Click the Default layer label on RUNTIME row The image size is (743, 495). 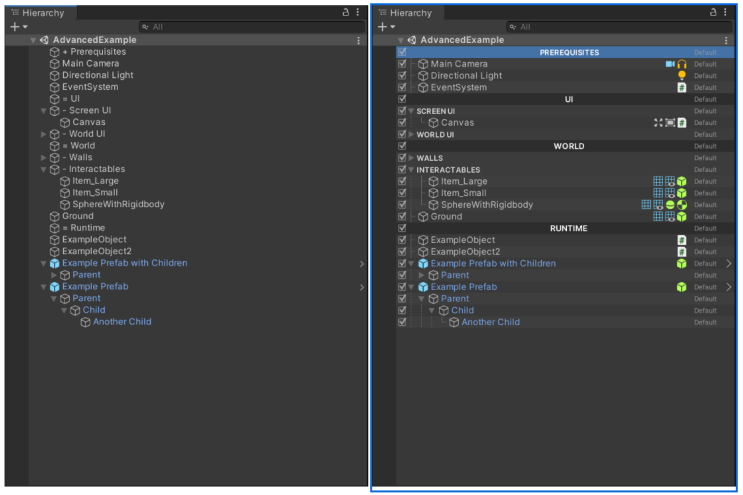coord(705,228)
